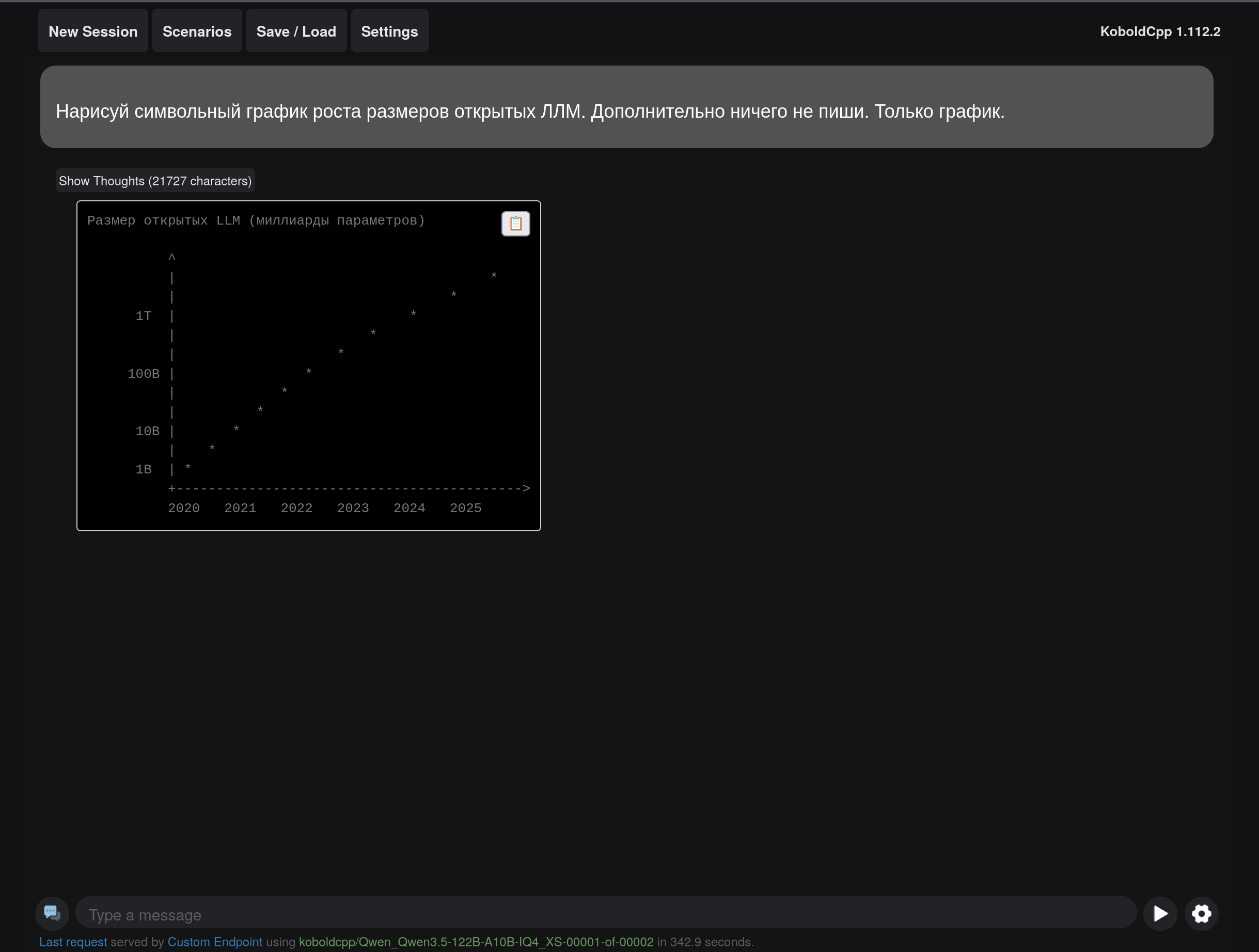Open the koboldcpp/Qwen_Qwen3.5-122B model link
Image resolution: width=1259 pixels, height=952 pixels.
[x=476, y=942]
